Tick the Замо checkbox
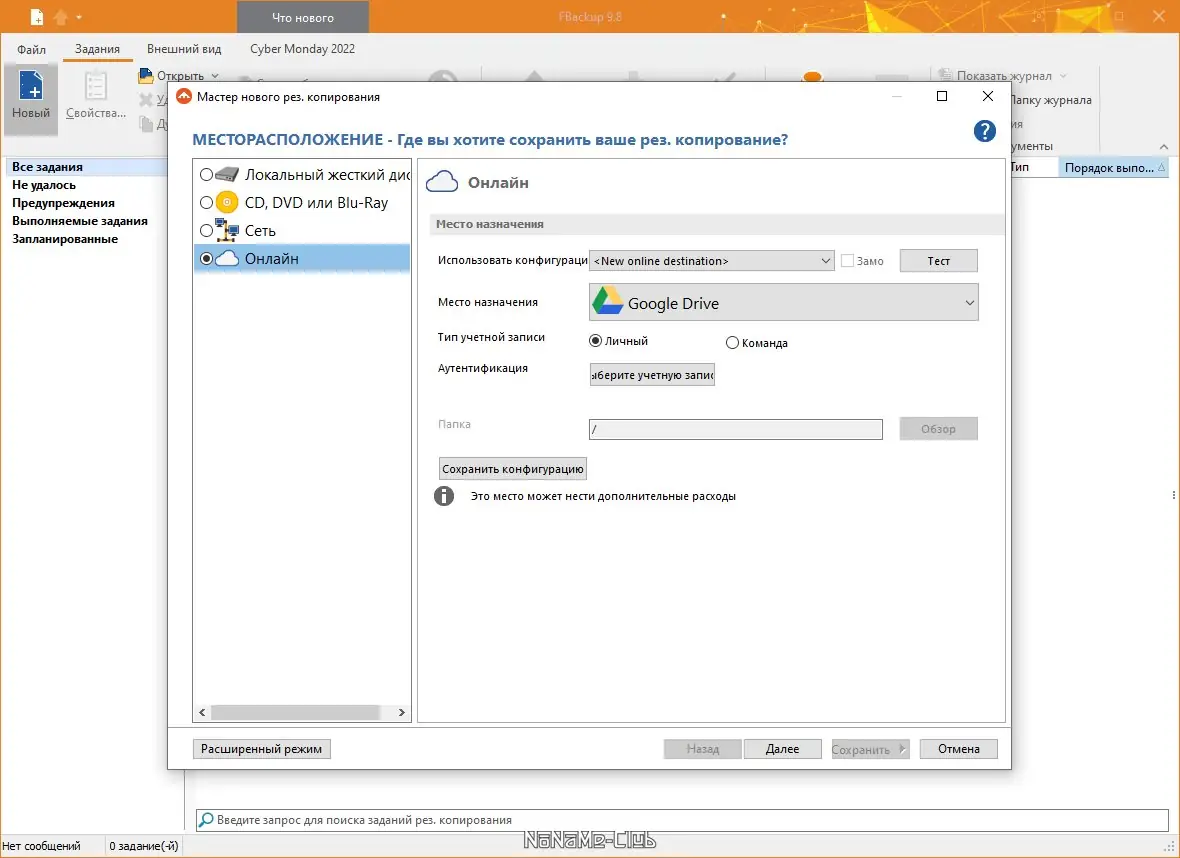The image size is (1180, 858). 847,260
